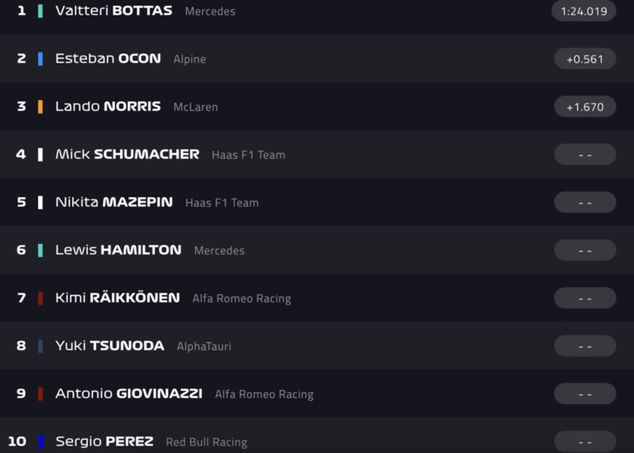Click McLaren orange color bar beside Norris

click(40, 107)
